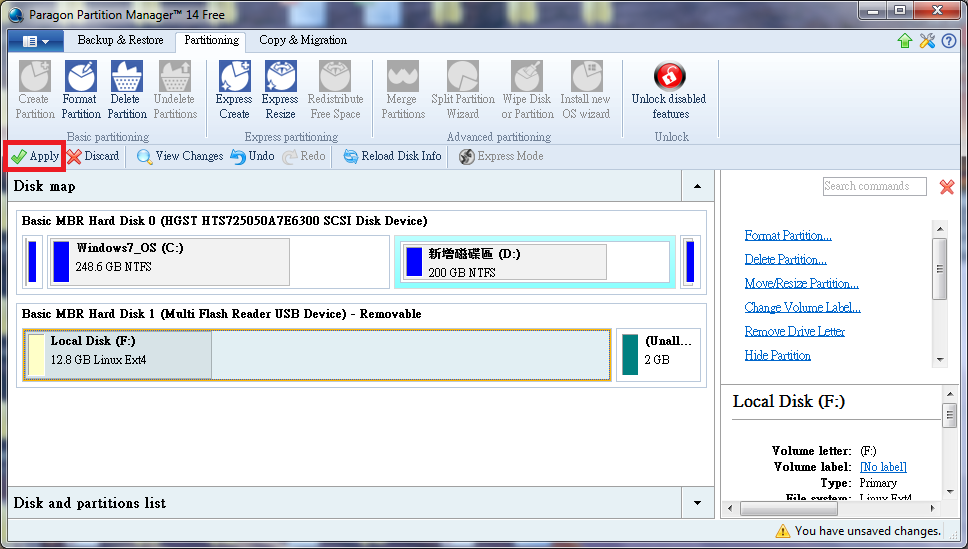
Task: Select the 2 GB unallocated block
Action: click(659, 355)
